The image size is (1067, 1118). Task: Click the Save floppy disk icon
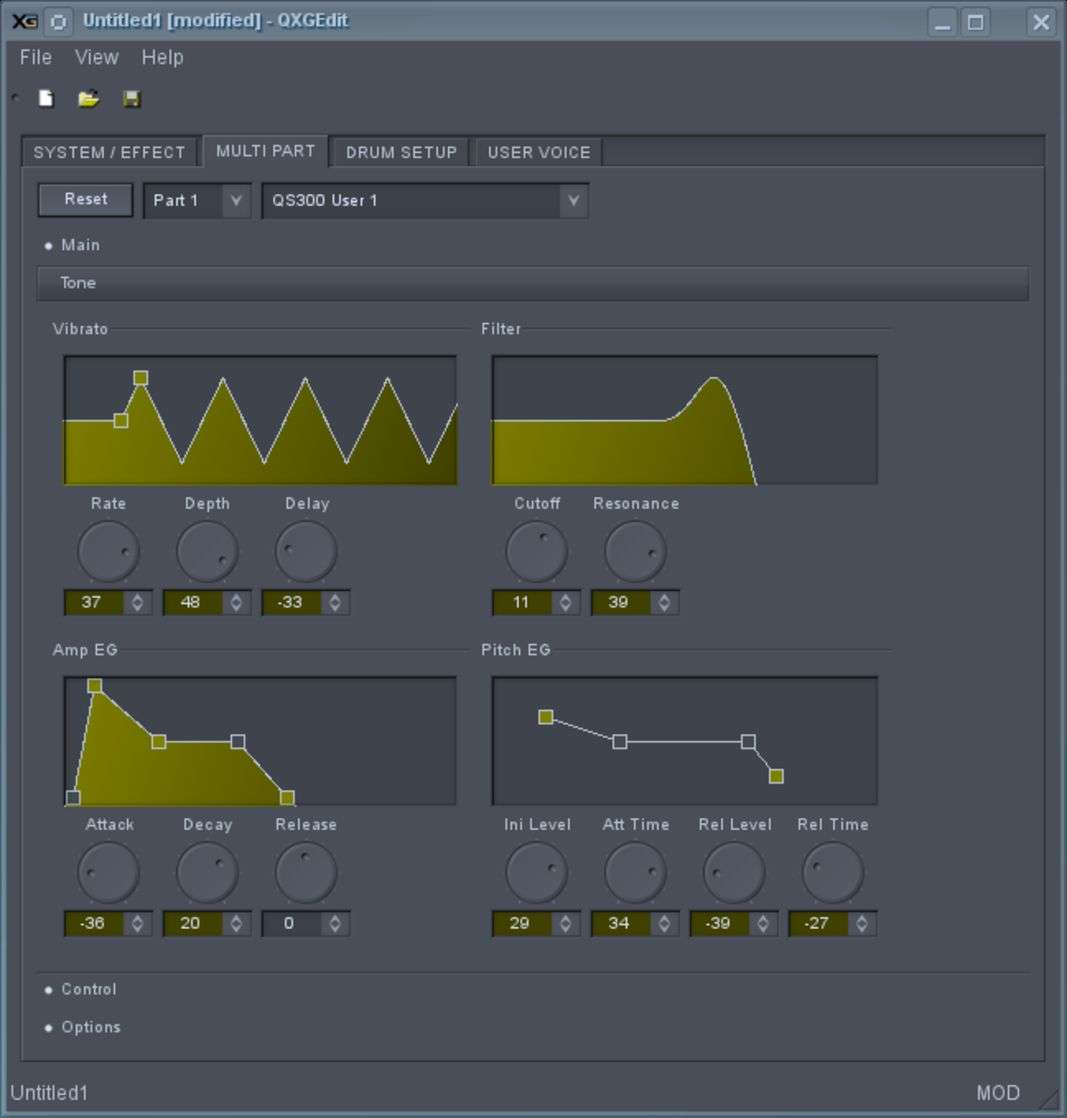click(132, 98)
